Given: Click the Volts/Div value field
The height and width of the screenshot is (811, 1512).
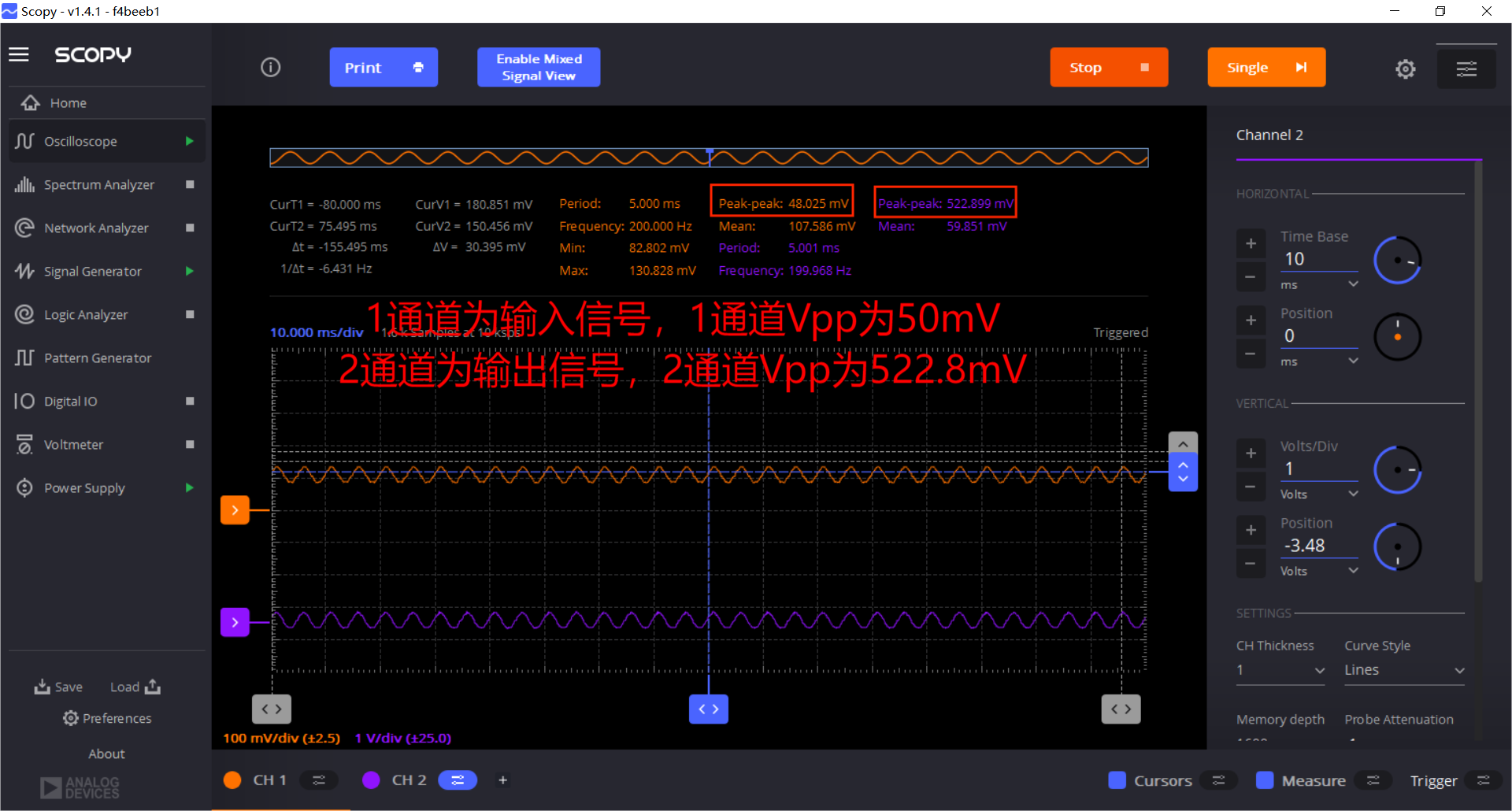Looking at the screenshot, I should 1319,469.
